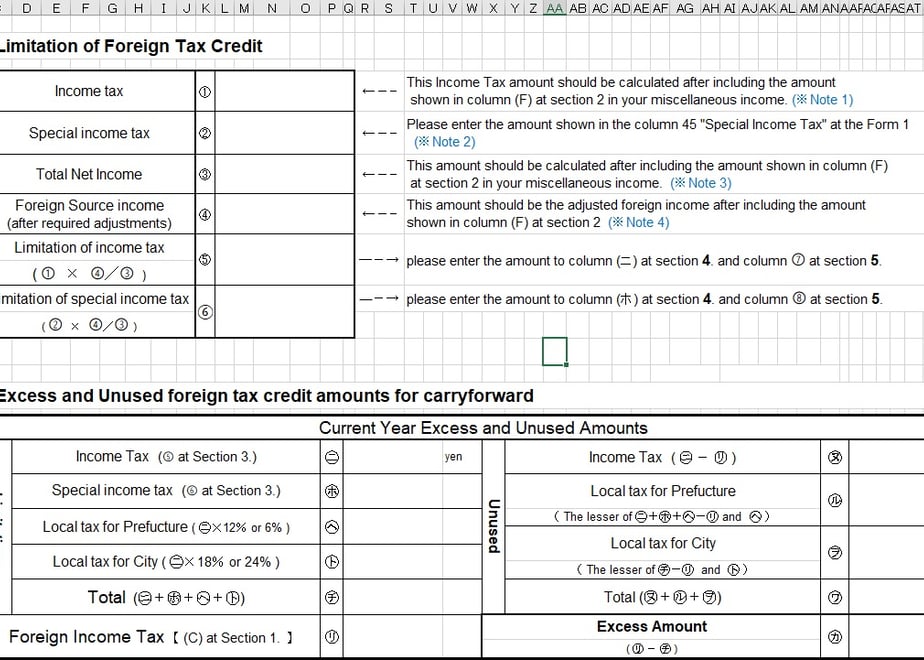The image size is (924, 660).
Task: Click the vertical 'Unused' label
Action: pos(494,526)
